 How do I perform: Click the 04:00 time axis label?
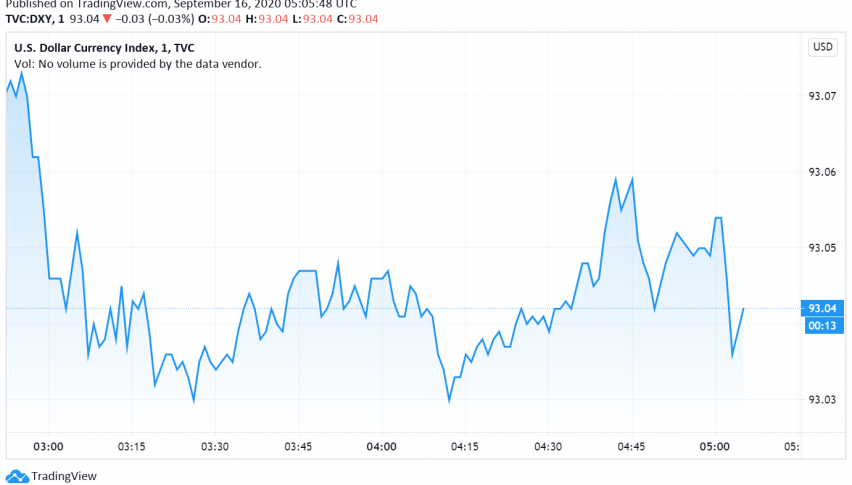point(381,447)
